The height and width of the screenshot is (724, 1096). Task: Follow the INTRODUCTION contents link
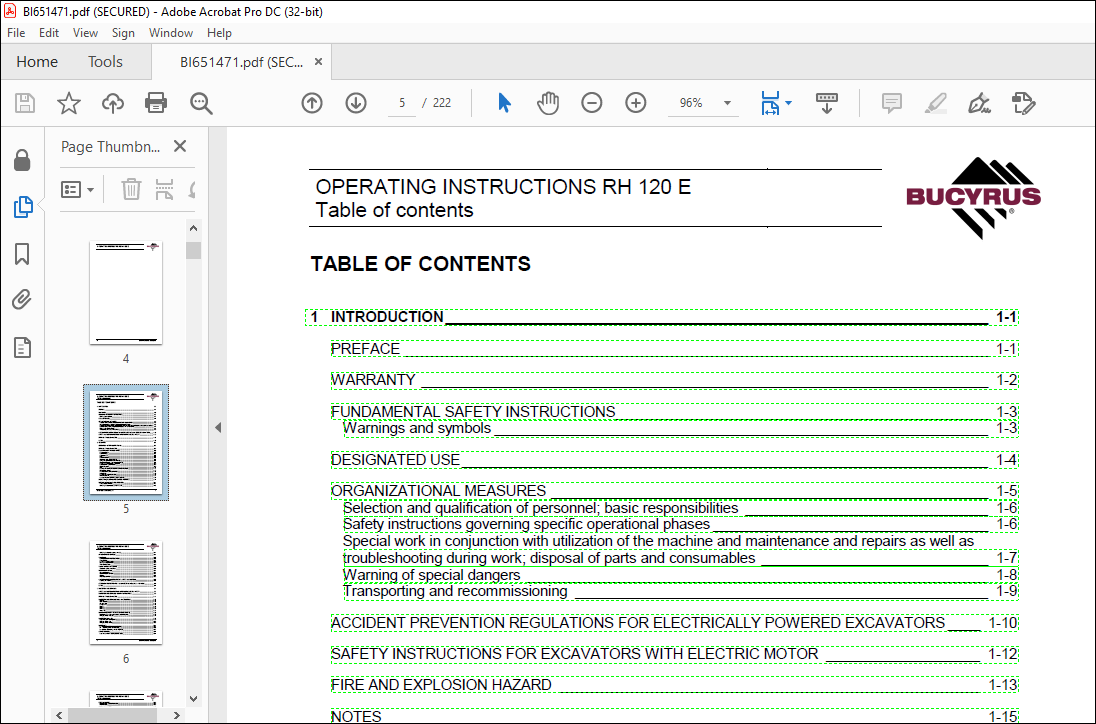tap(662, 317)
